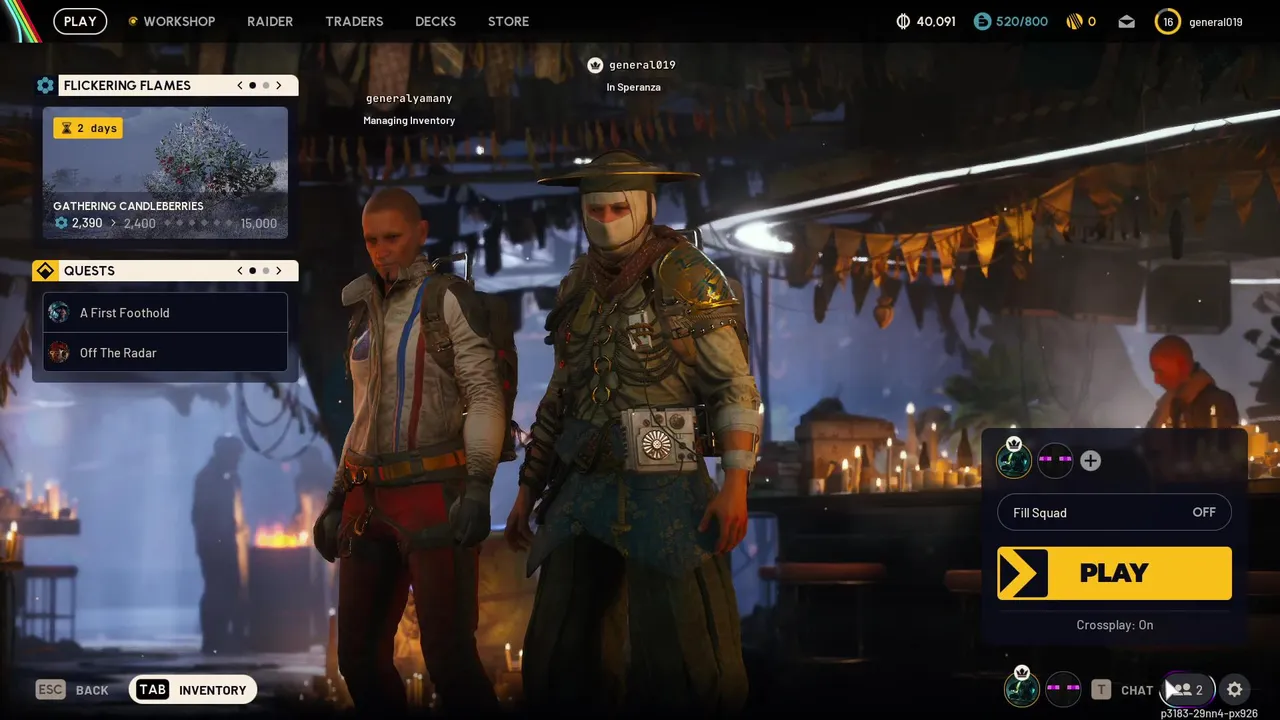Click the level 16 profile badge
1280x720 pixels.
1167,21
